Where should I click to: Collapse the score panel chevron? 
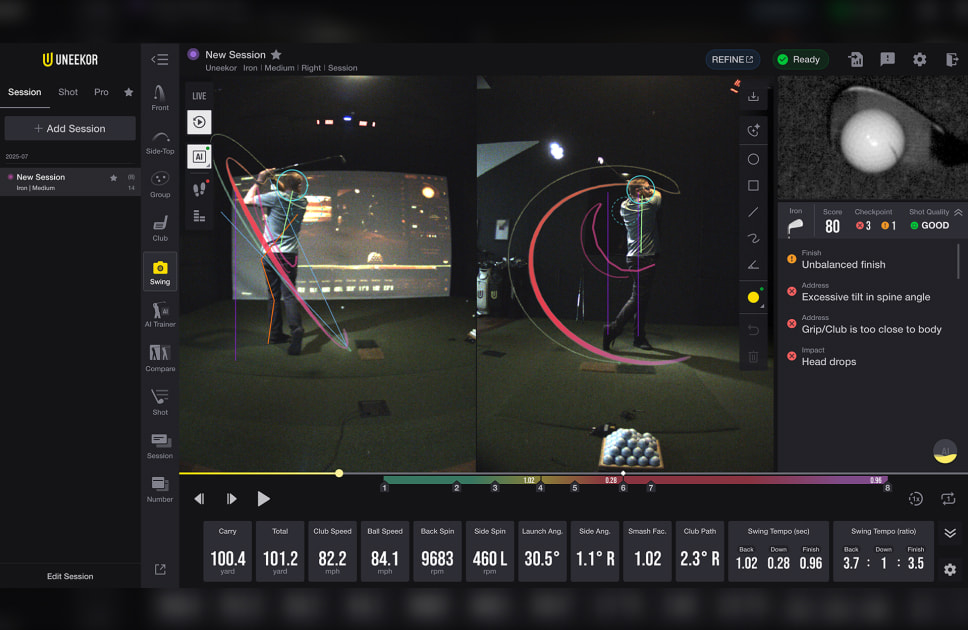tap(958, 212)
